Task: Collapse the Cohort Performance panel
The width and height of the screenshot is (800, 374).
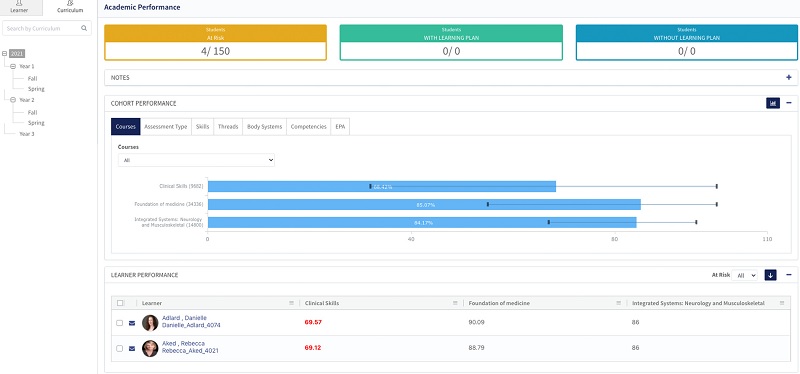Action: [789, 103]
